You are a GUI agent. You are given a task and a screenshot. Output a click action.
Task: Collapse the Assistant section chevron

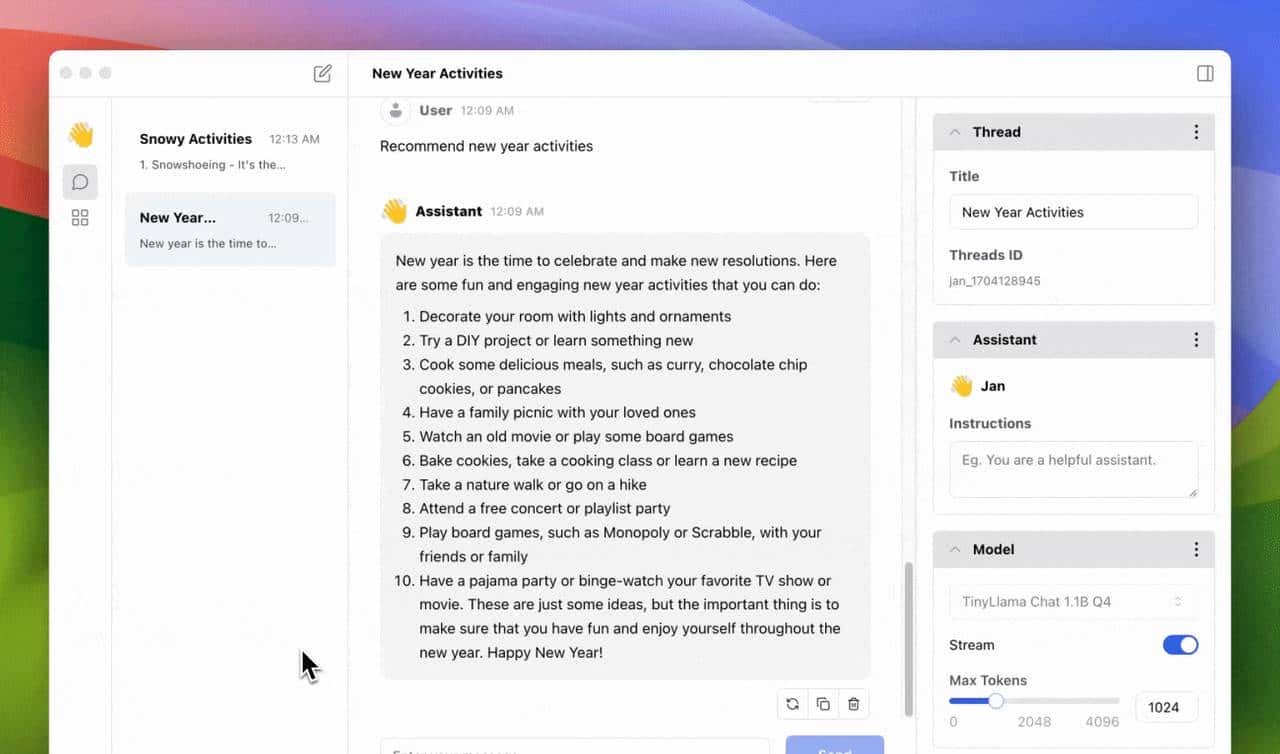click(x=955, y=340)
